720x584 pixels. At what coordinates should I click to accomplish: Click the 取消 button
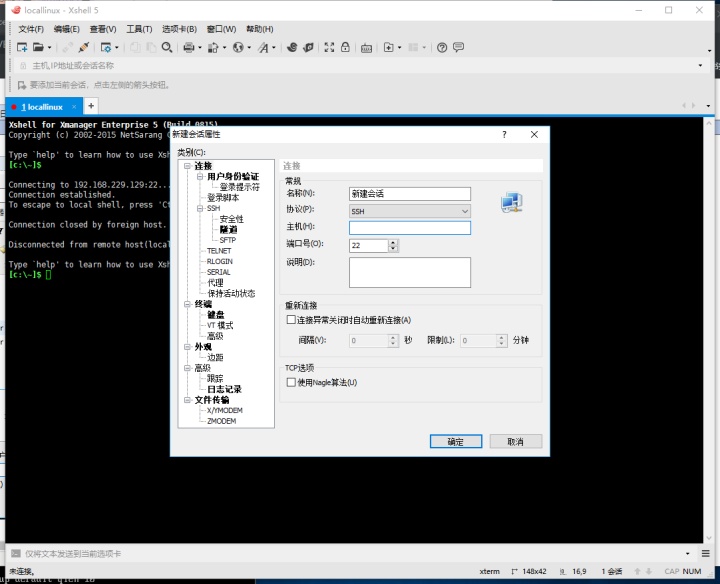click(516, 441)
